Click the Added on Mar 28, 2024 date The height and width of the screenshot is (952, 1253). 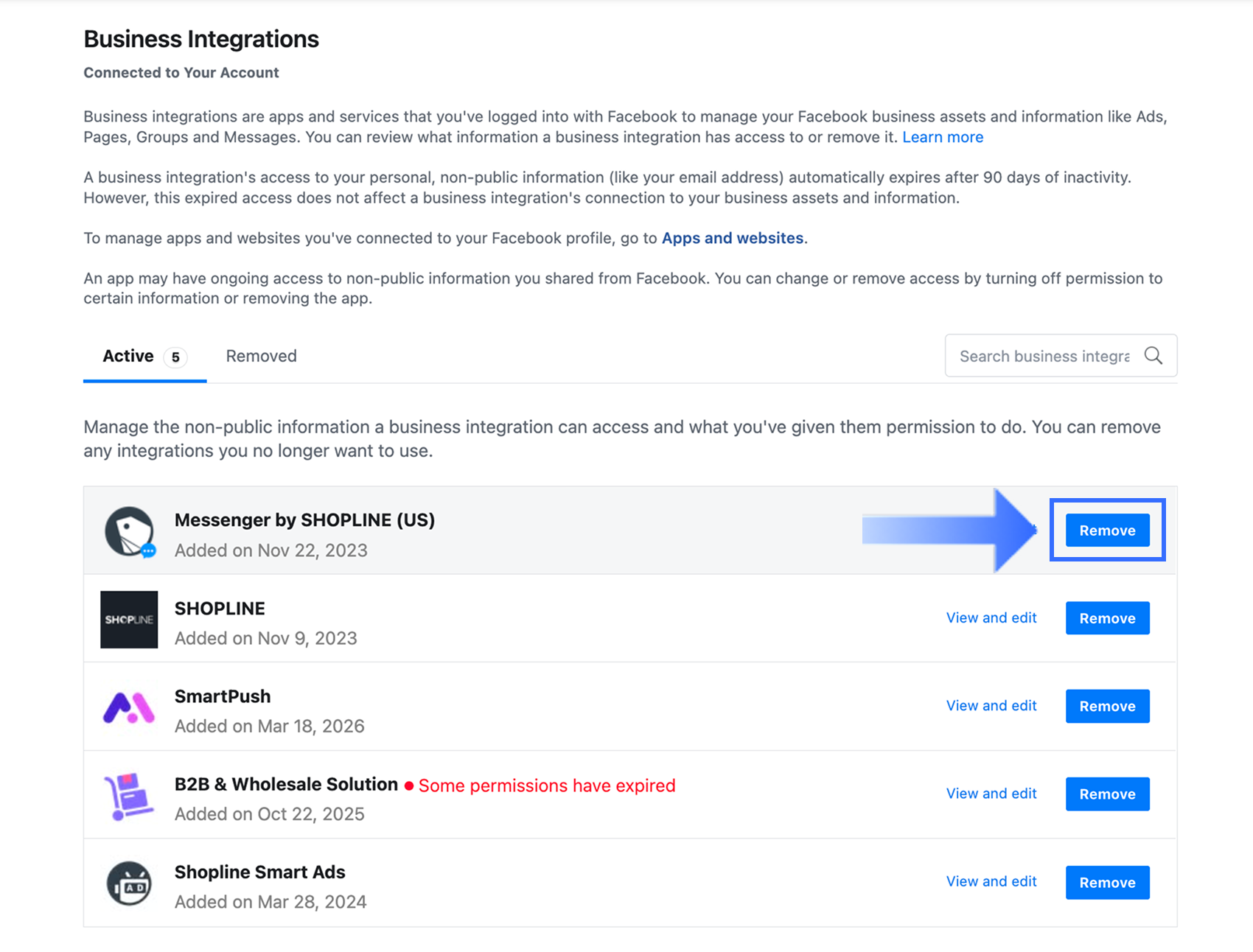(x=271, y=902)
